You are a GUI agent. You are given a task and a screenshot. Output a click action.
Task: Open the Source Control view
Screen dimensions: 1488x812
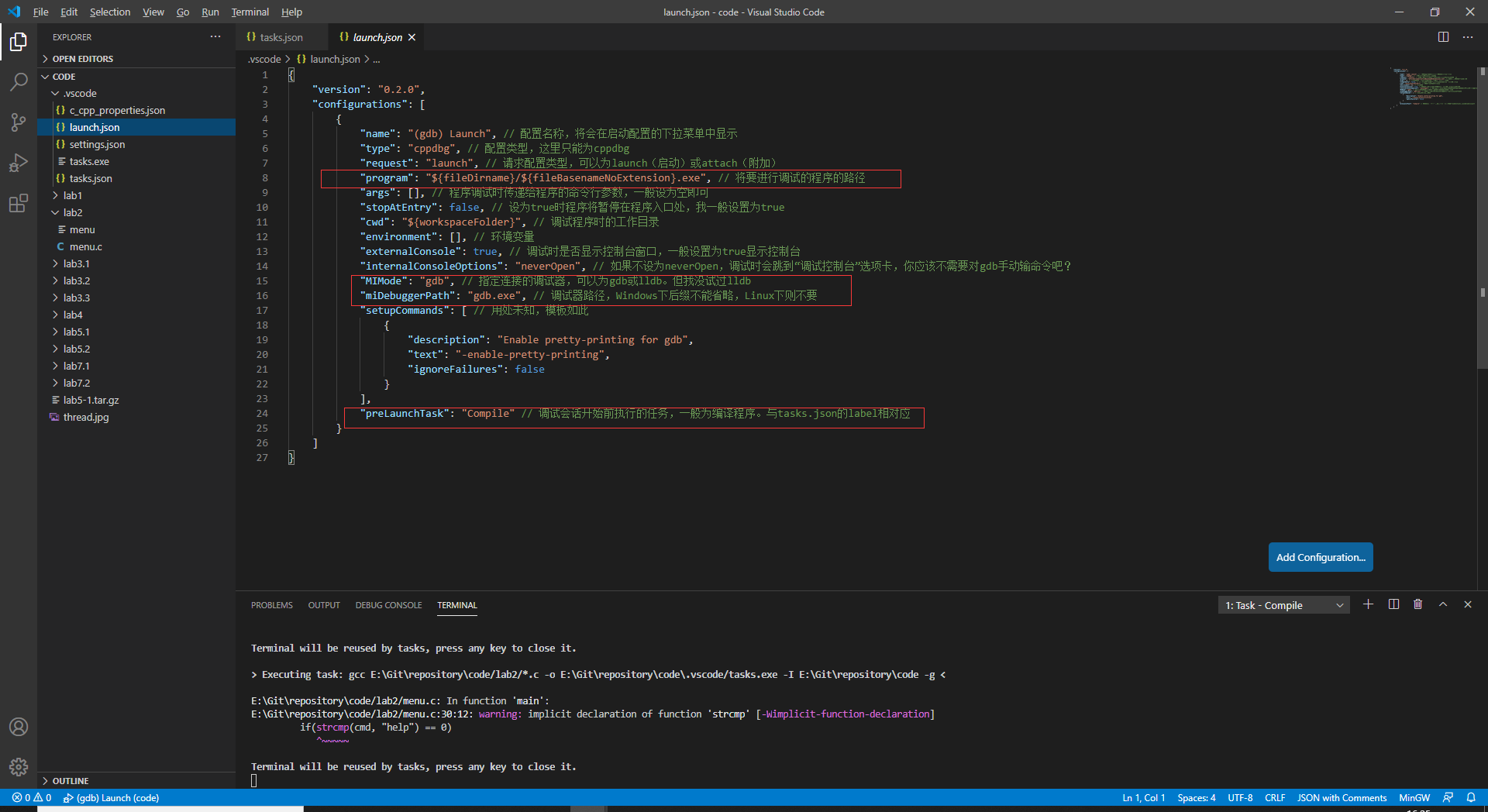19,122
